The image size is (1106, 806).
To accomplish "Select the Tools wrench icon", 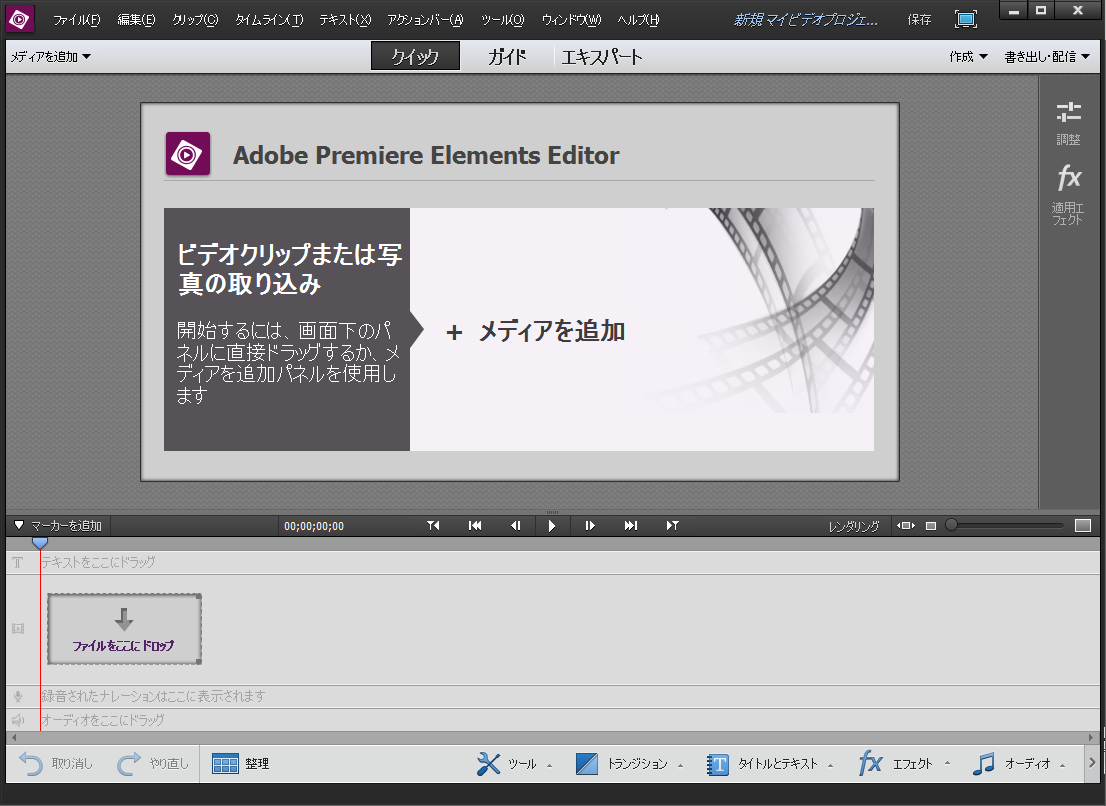I will click(x=488, y=763).
